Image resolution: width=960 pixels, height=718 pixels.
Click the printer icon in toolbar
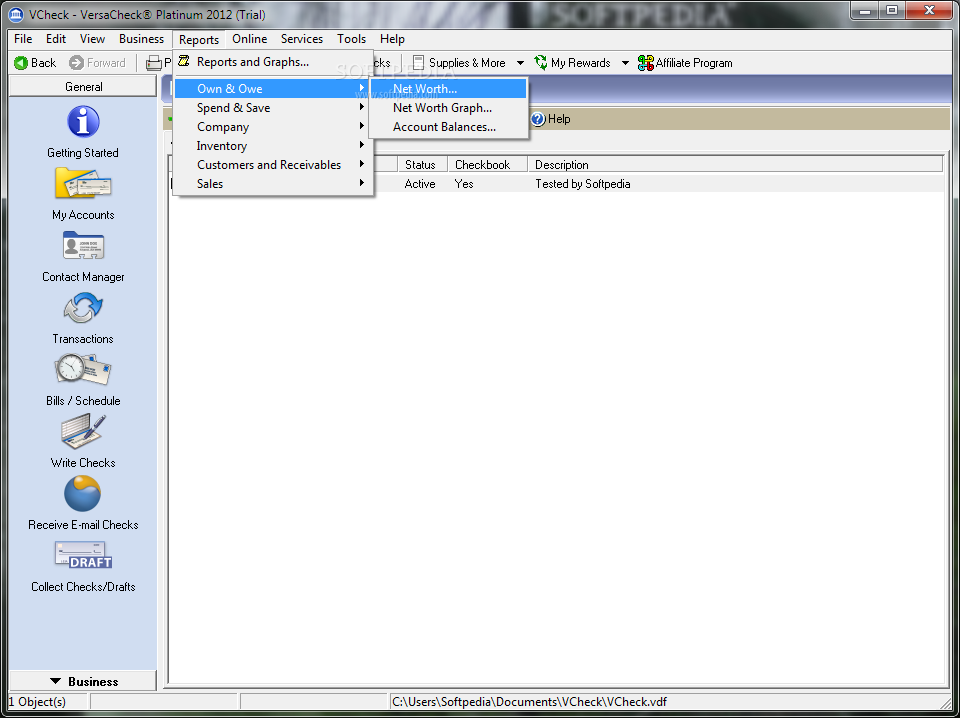(154, 62)
